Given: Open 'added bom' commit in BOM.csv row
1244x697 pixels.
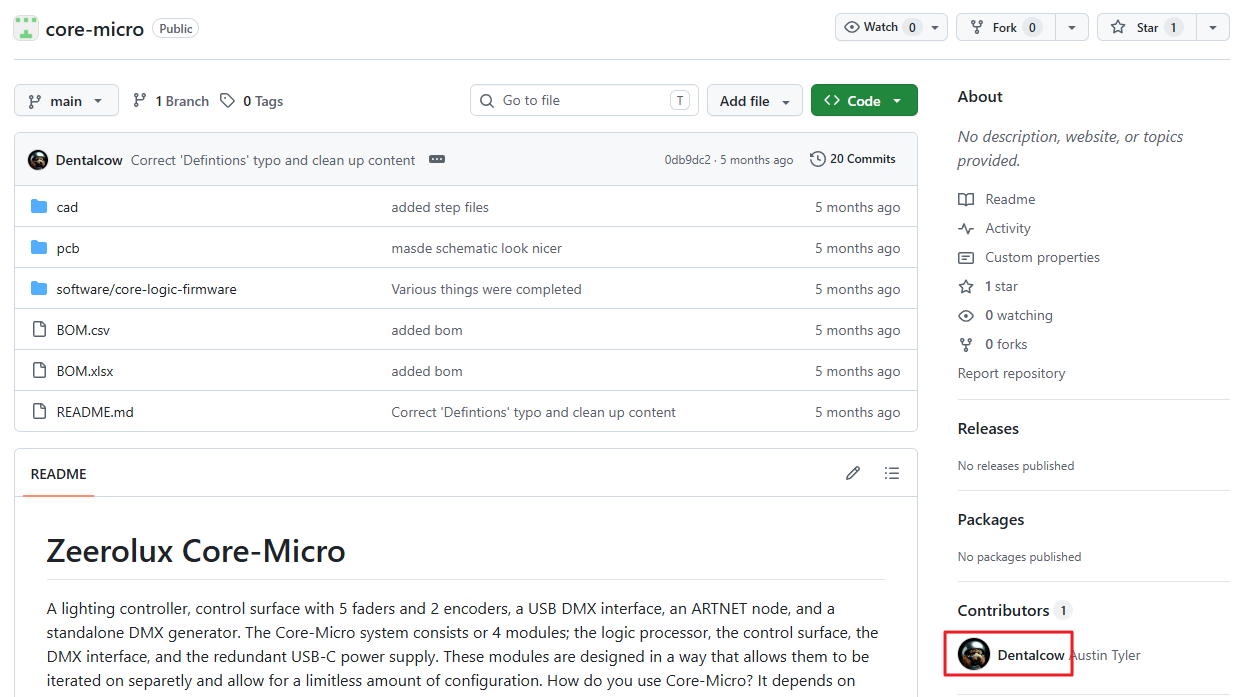Looking at the screenshot, I should pyautogui.click(x=427, y=330).
